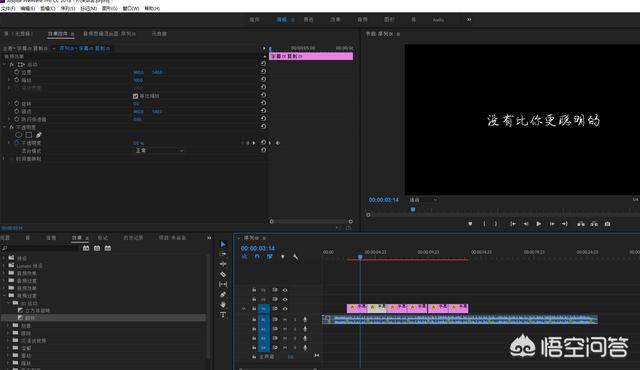The image size is (640, 370).
Task: Expand the 时间重映射 effect group
Action: [x=4, y=159]
